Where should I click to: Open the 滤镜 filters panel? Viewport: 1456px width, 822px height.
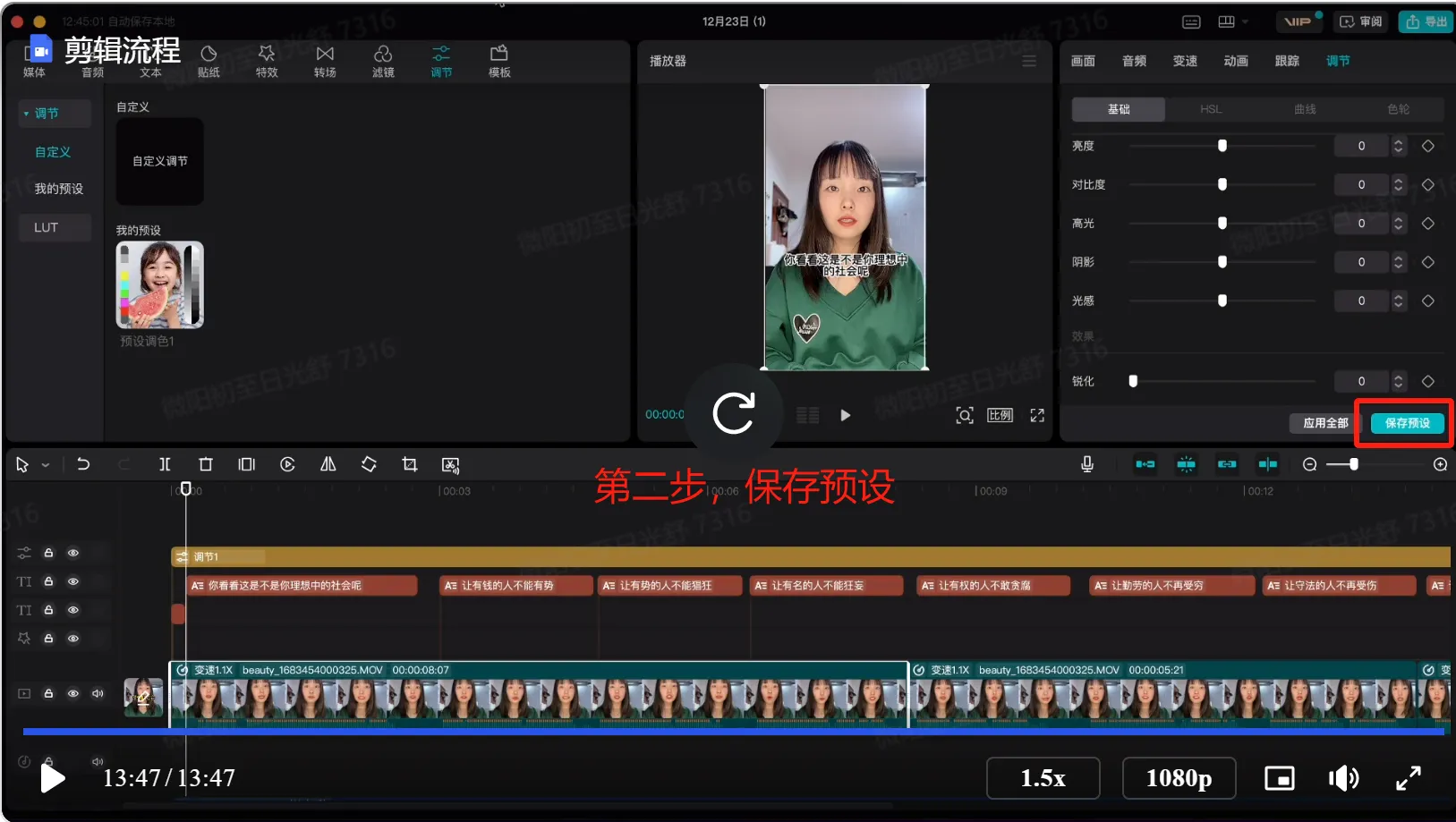[x=383, y=61]
